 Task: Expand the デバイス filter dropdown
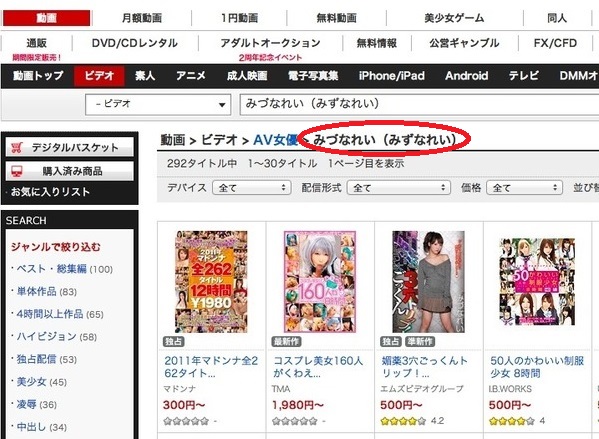click(252, 188)
